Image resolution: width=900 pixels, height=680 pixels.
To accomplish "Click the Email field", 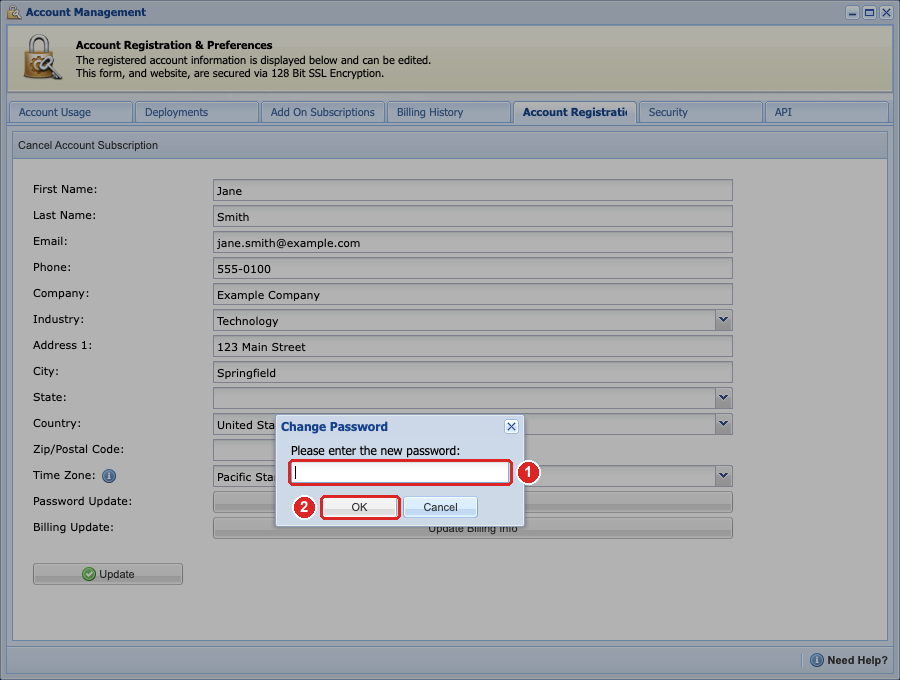I will 472,242.
